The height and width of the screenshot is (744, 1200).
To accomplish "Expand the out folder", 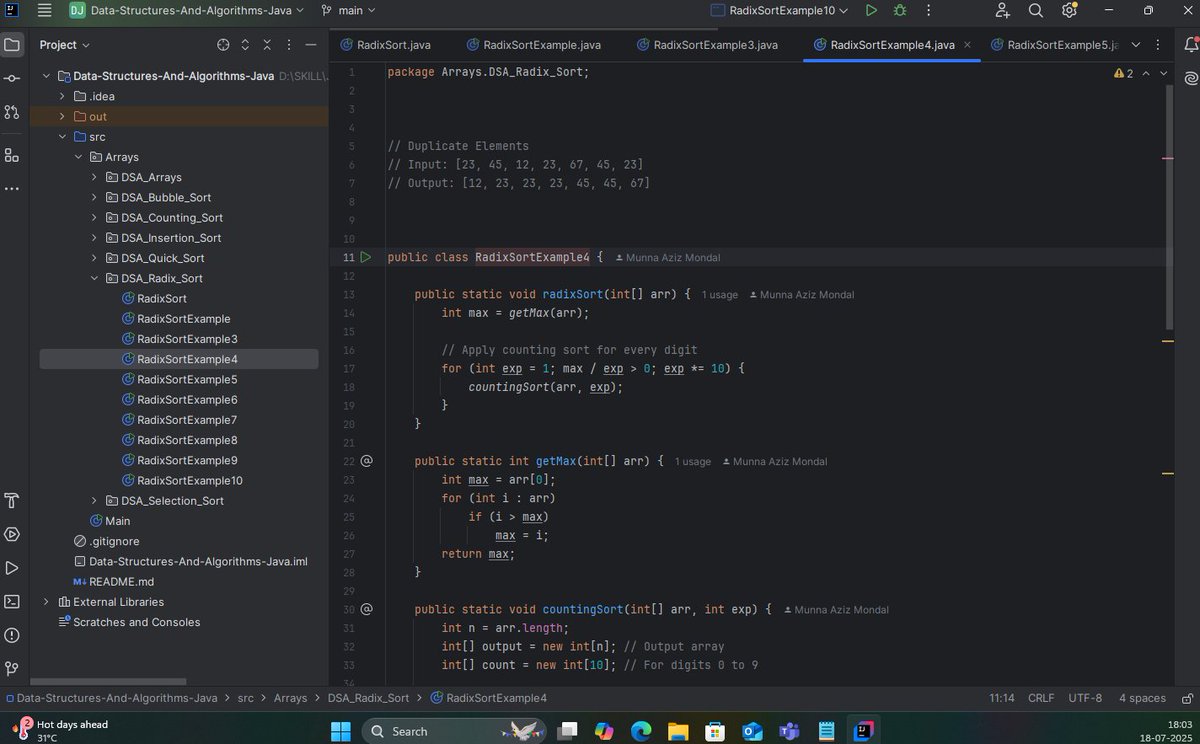I will tap(62, 116).
